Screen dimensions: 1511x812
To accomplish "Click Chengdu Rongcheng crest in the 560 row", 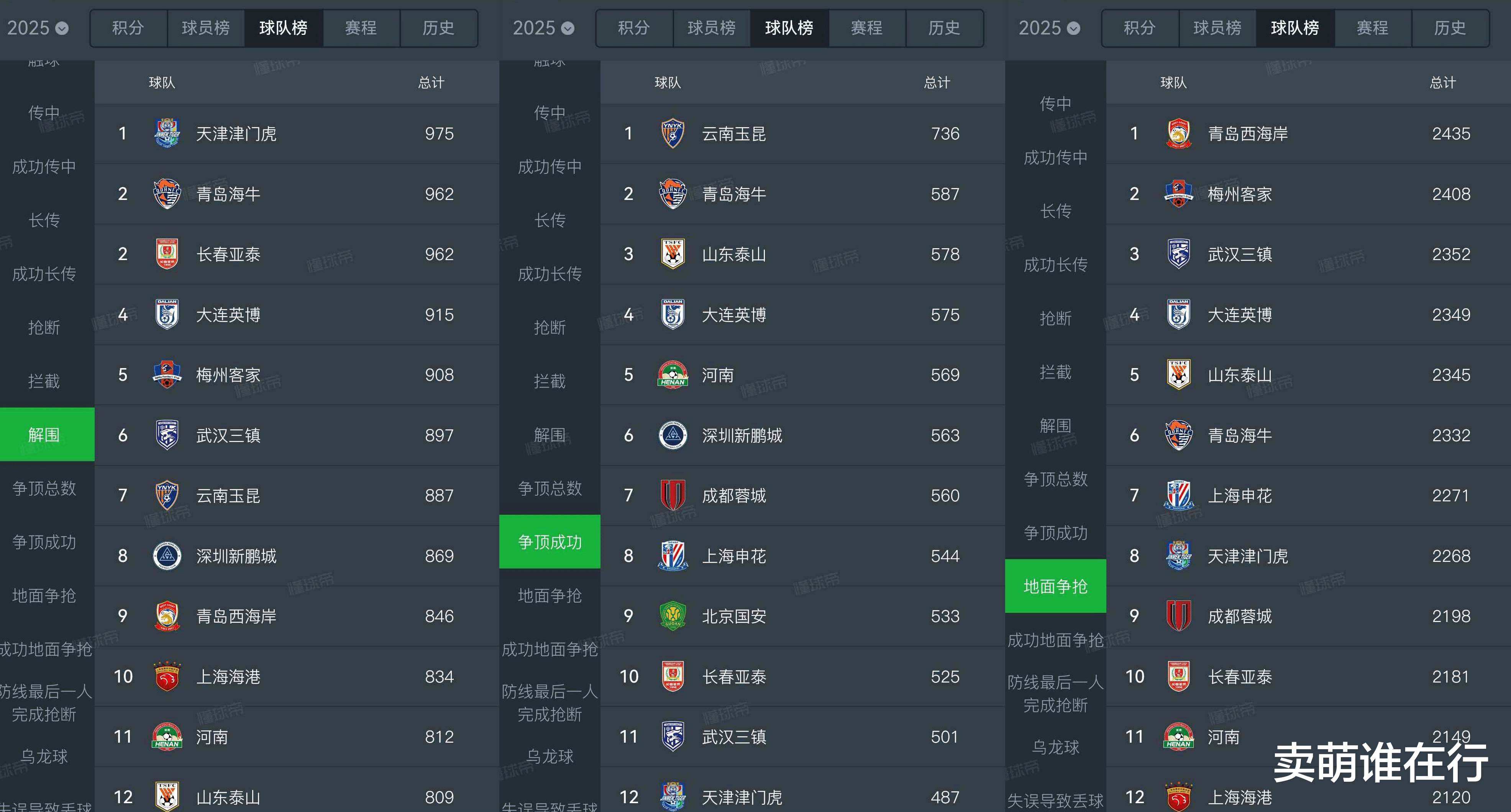I will pos(672,495).
